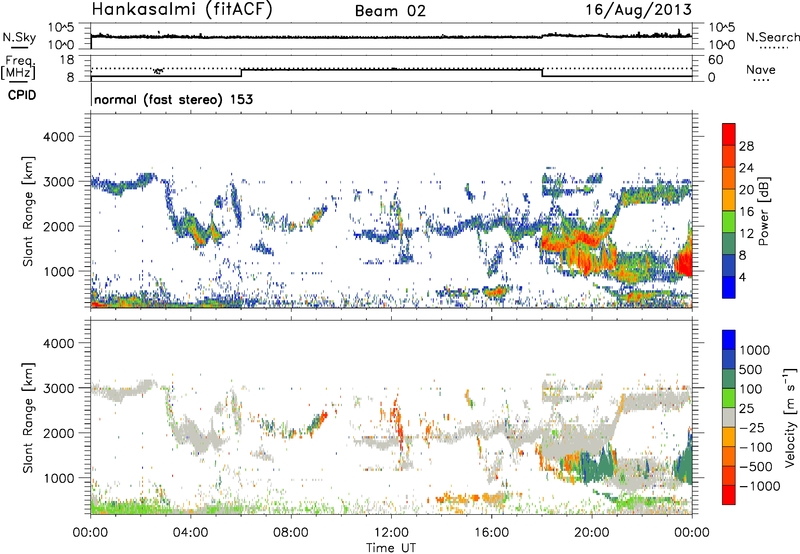Click the '16:00' time axis tick label

491,533
